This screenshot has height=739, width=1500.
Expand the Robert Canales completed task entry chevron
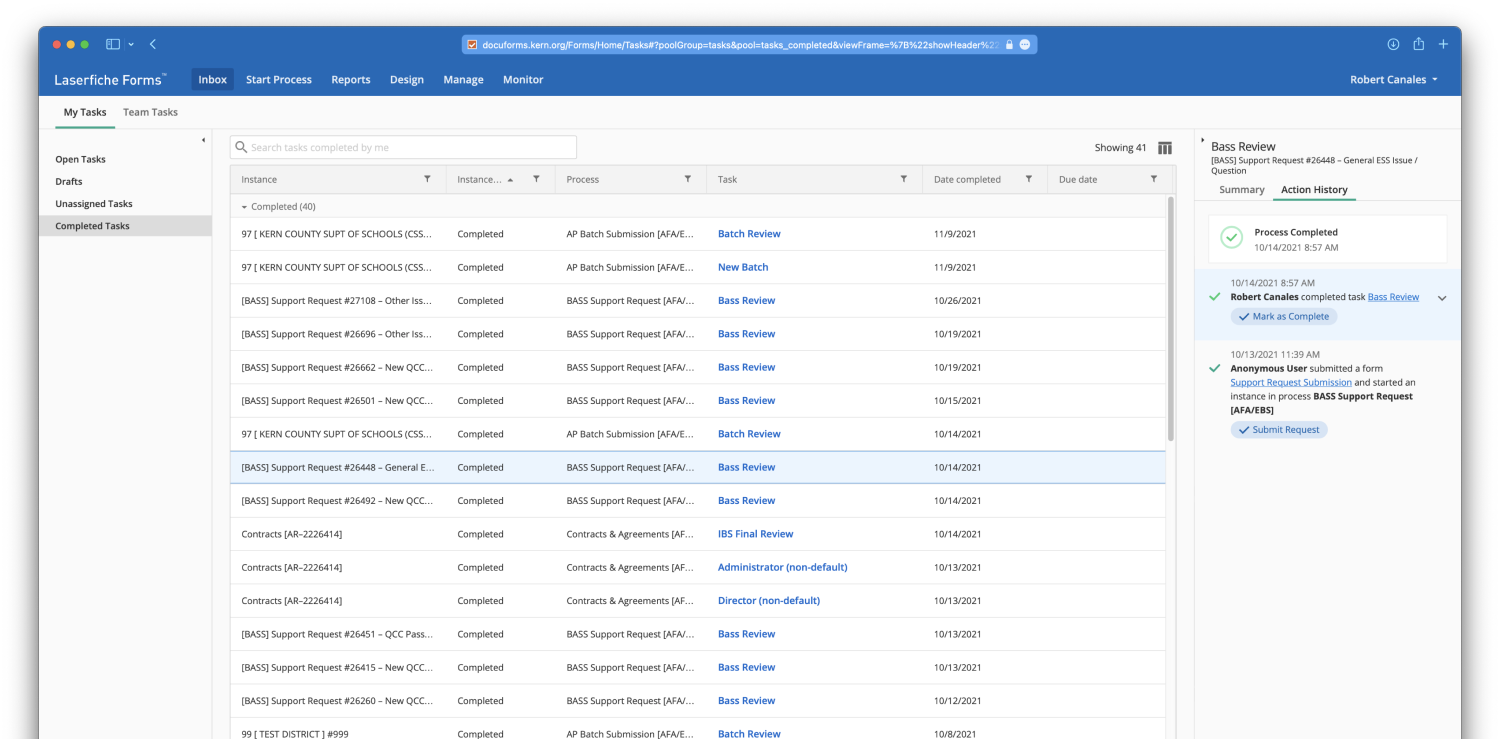pos(1442,298)
